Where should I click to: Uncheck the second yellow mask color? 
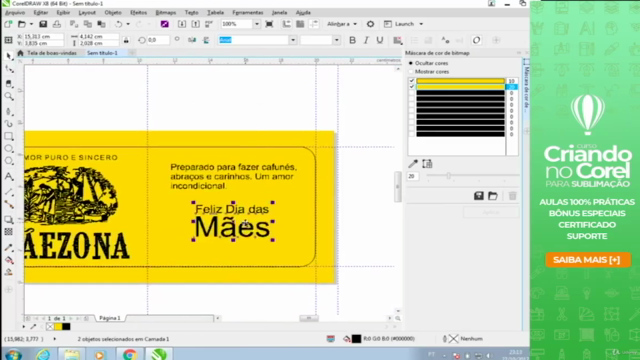(411, 87)
